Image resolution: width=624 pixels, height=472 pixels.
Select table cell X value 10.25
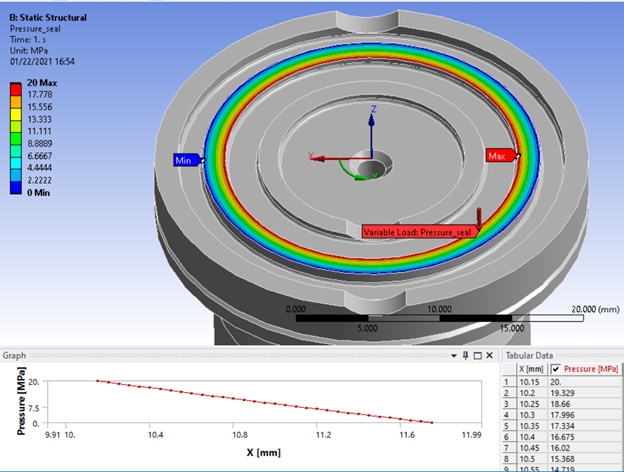point(531,404)
